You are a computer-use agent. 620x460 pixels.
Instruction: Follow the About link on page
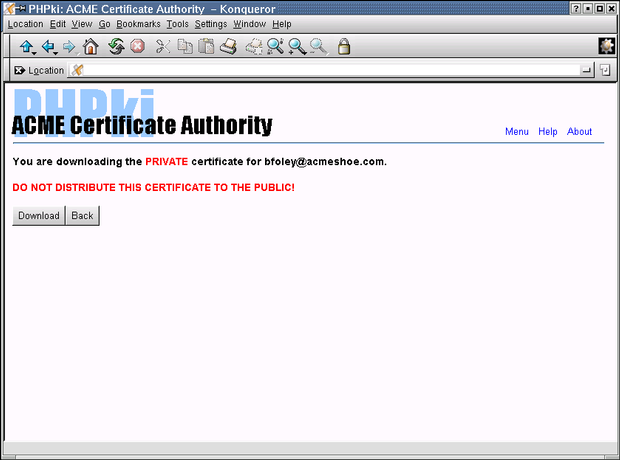579,131
